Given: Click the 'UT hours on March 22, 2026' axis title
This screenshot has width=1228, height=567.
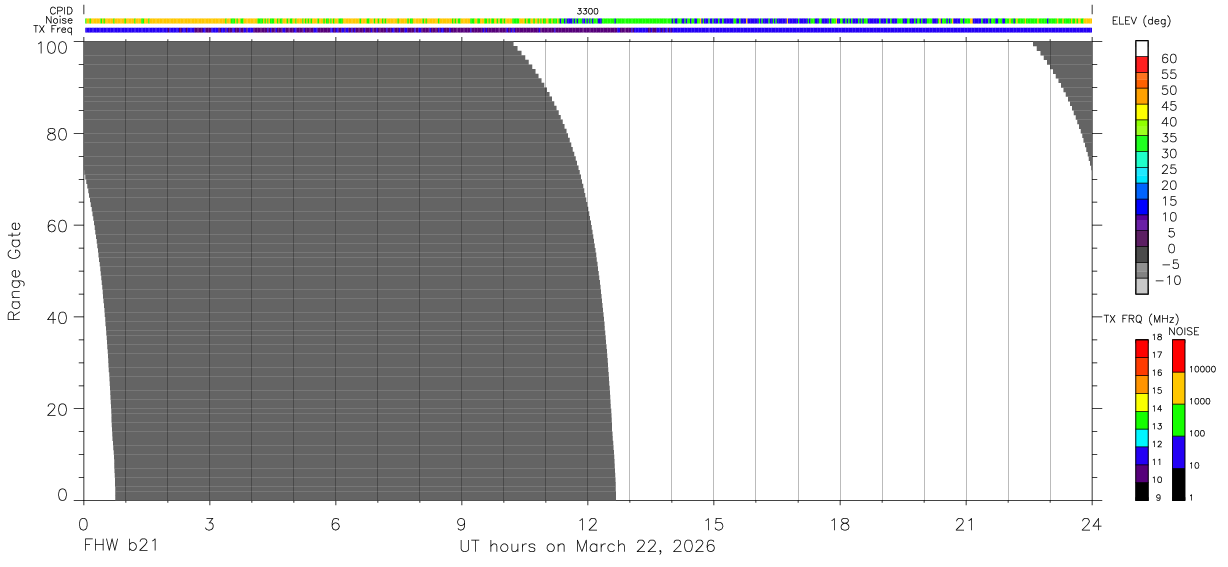Looking at the screenshot, I should [x=587, y=547].
